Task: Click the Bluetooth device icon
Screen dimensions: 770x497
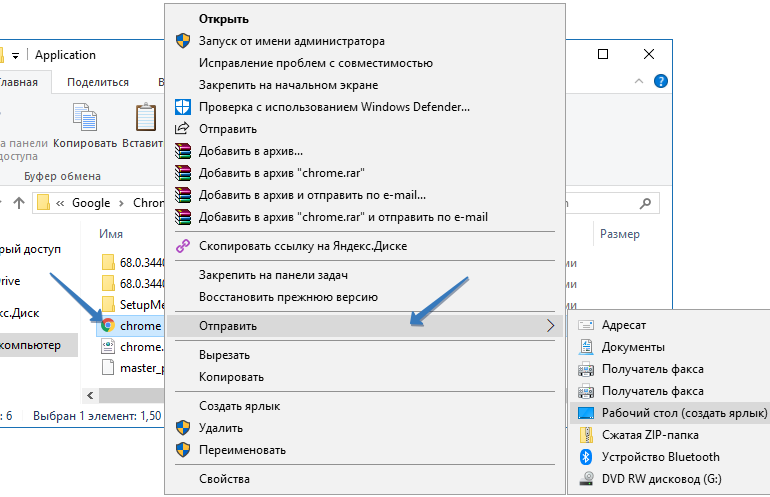Action: coord(586,457)
